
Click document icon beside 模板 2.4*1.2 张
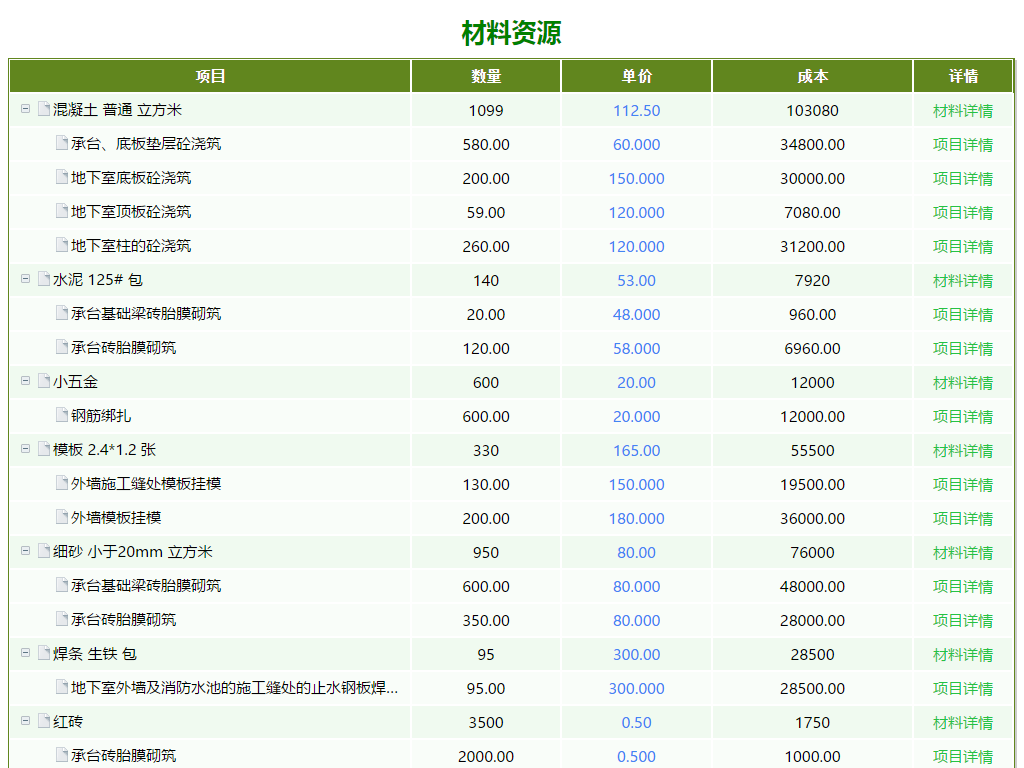click(x=44, y=448)
